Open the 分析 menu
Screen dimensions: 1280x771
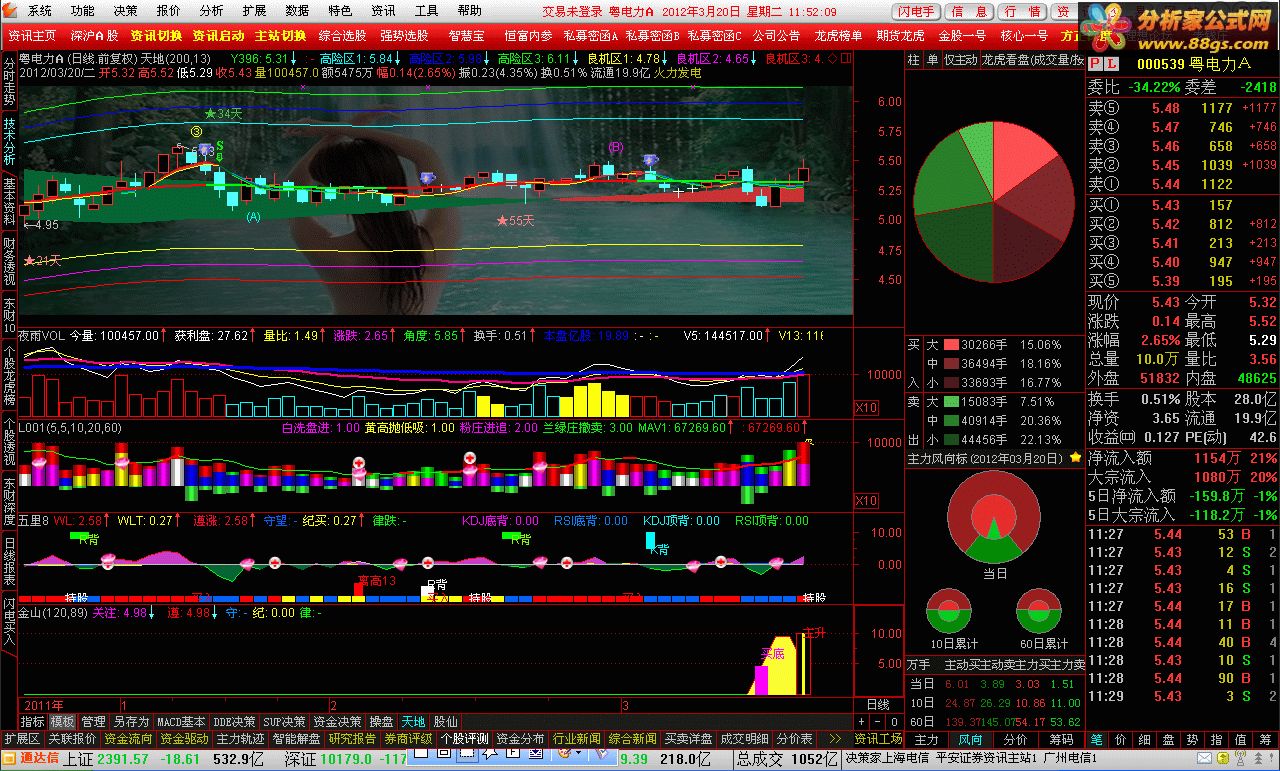pos(211,11)
